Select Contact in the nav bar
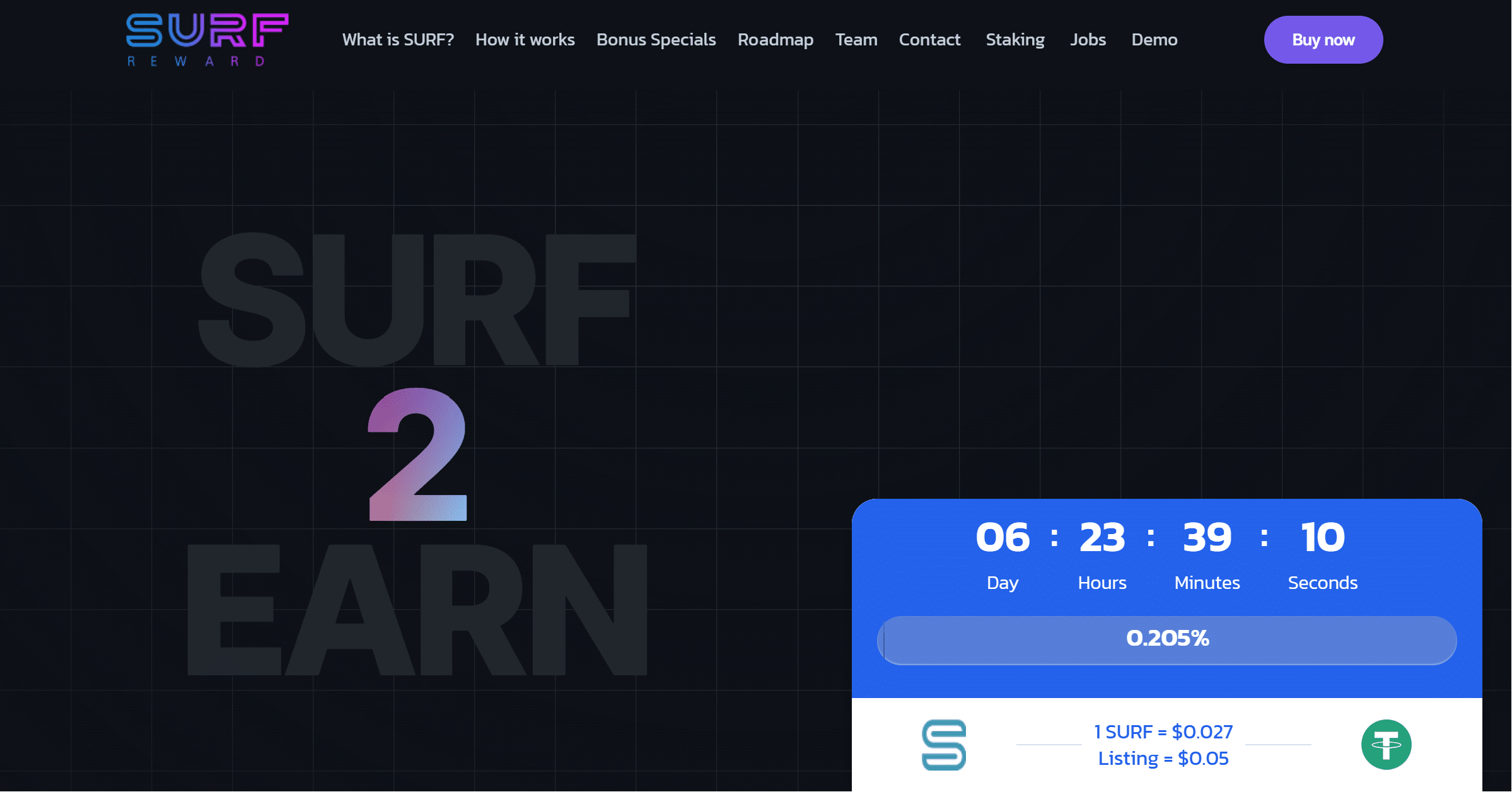1512x792 pixels. pos(929,40)
